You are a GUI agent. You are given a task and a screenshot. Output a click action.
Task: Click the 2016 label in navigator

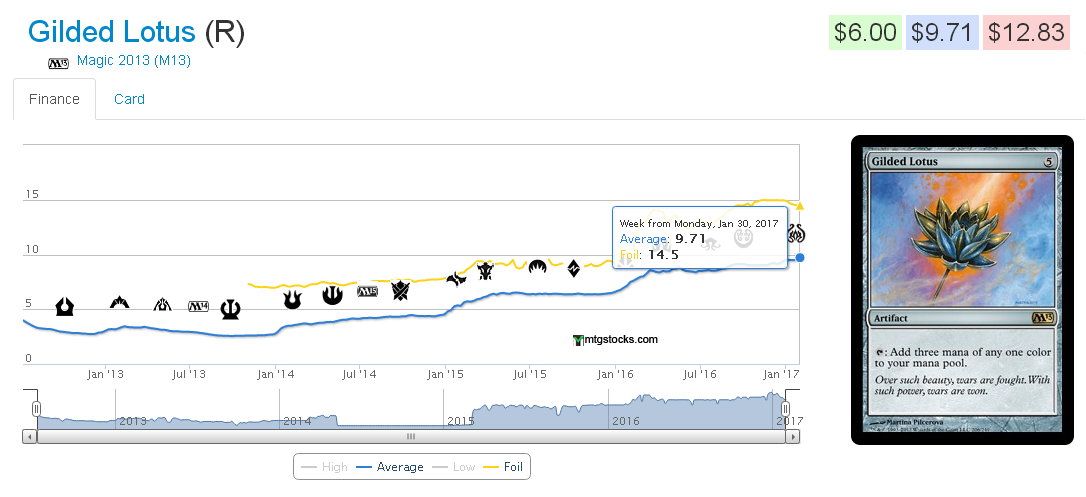click(625, 420)
